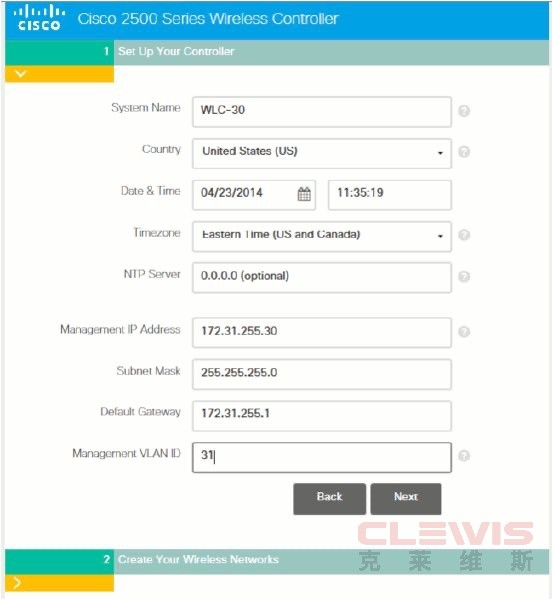Click the Back button
553x600 pixels.
(x=330, y=499)
